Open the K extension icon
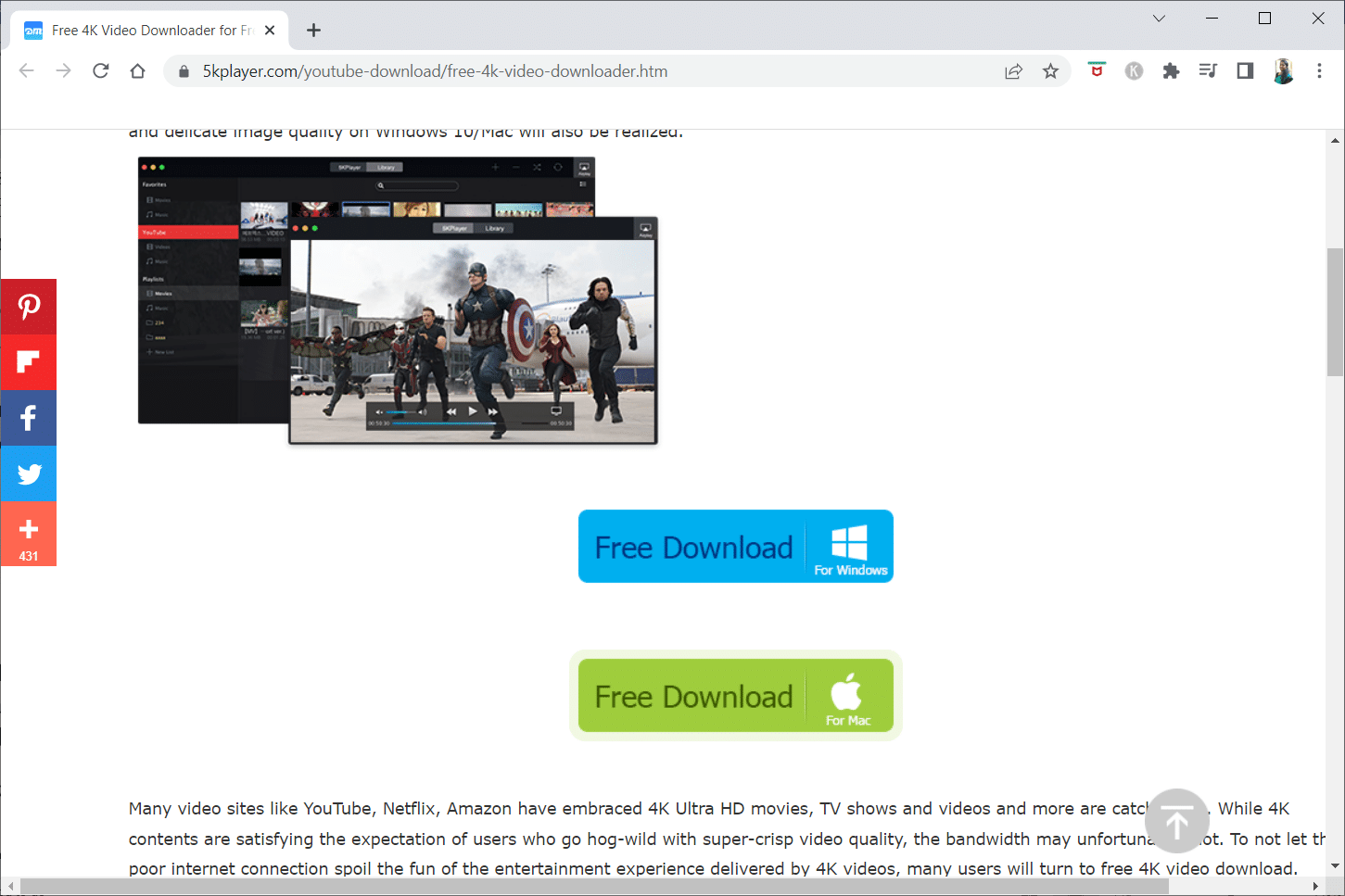Screen dimensions: 1345x896 pyautogui.click(x=1134, y=71)
